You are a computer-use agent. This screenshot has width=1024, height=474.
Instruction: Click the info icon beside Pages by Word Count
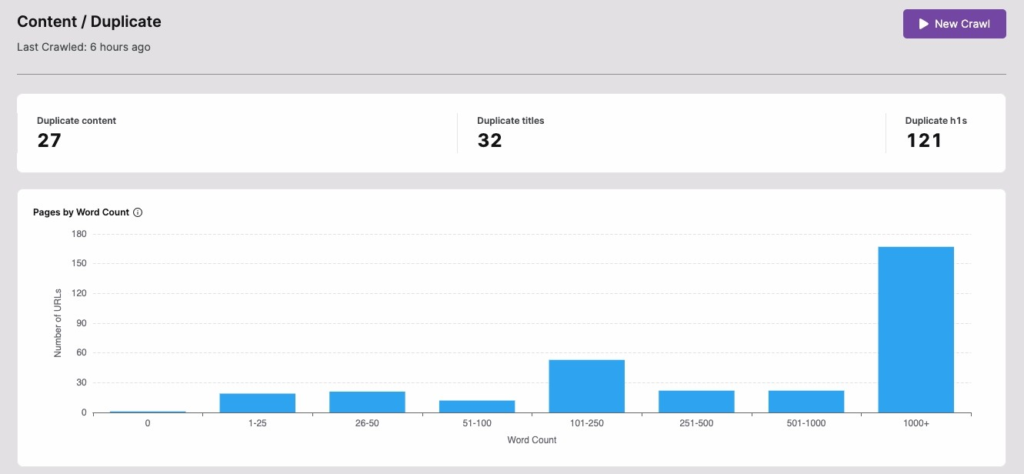[138, 212]
